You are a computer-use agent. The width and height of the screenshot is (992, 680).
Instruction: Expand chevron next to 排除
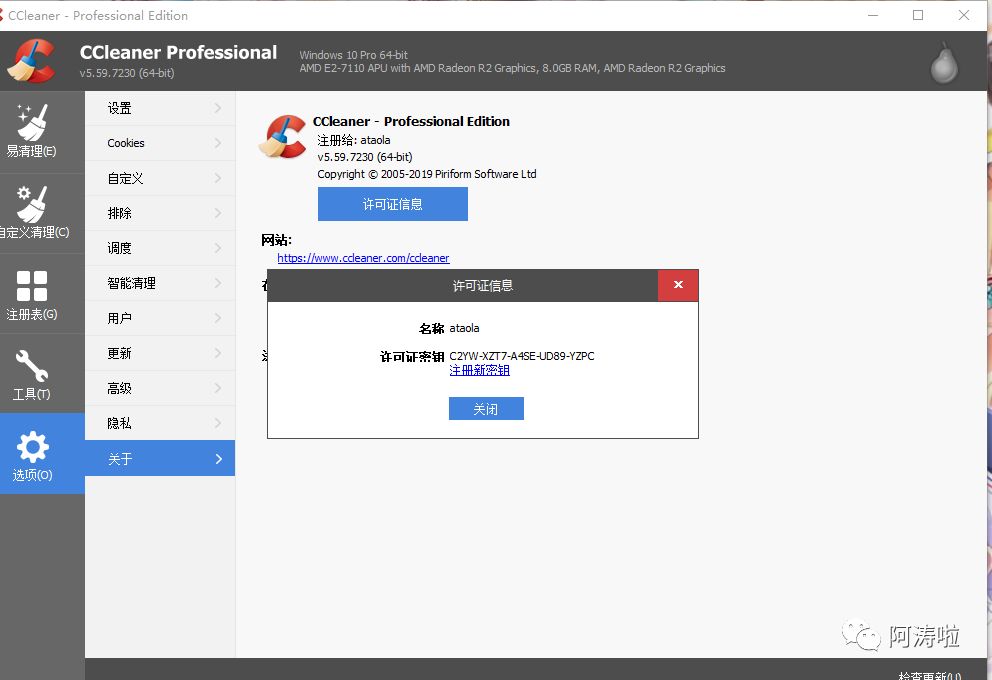(218, 213)
